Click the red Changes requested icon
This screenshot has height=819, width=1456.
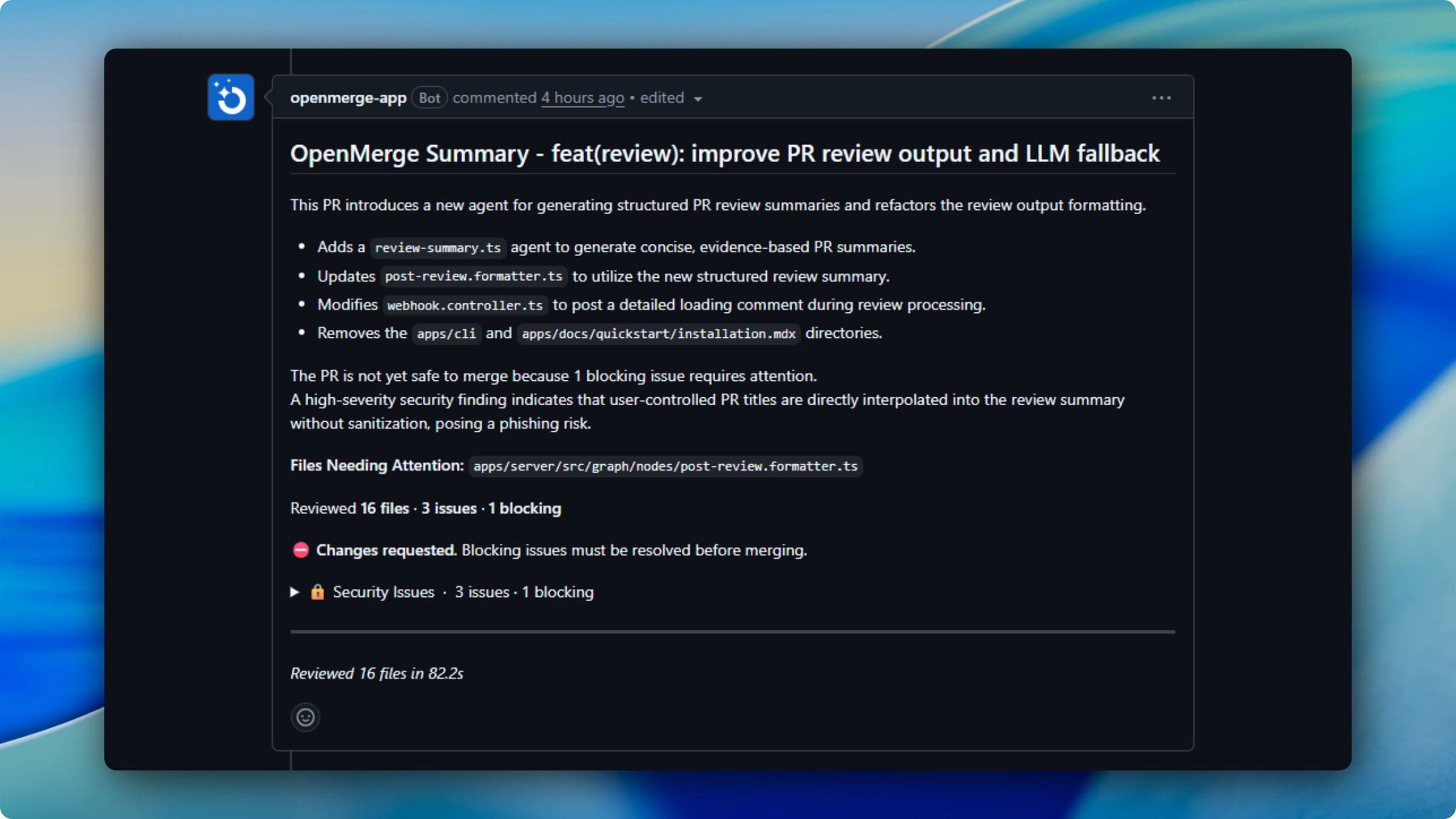301,550
